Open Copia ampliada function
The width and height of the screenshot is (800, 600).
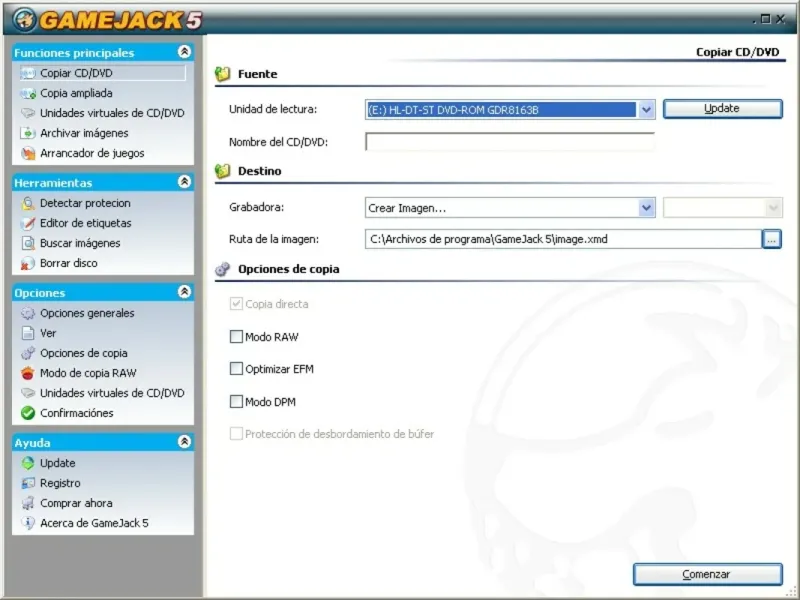[76, 93]
